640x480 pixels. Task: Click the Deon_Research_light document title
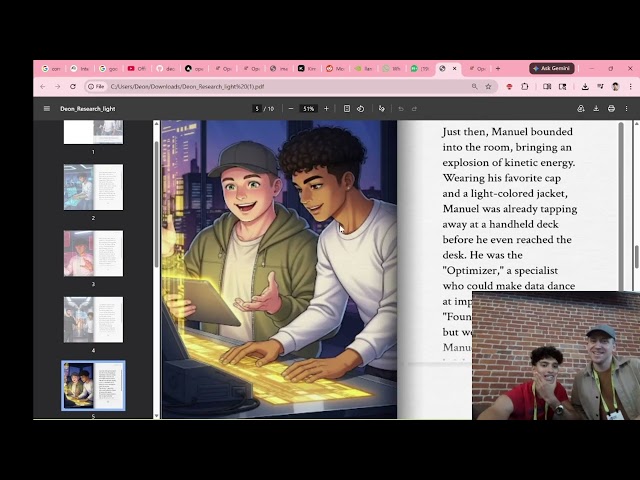[x=88, y=109]
